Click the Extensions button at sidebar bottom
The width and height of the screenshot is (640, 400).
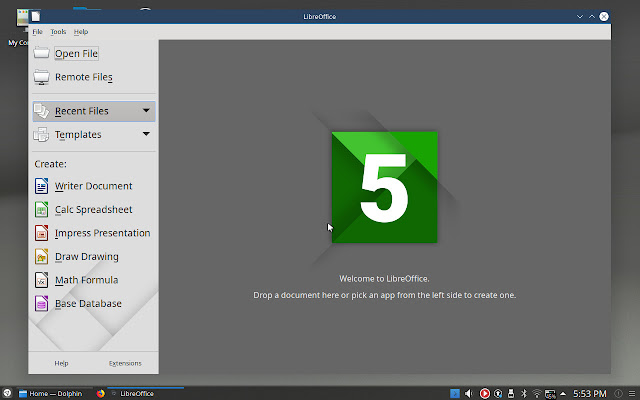125,363
